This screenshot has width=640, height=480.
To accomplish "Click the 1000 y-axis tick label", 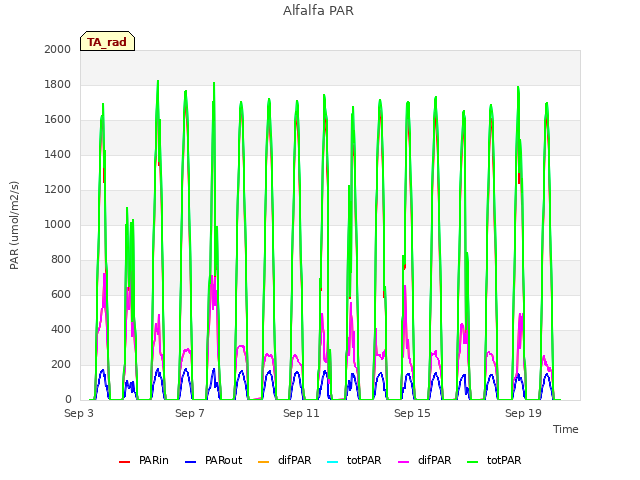I will 58,224.
